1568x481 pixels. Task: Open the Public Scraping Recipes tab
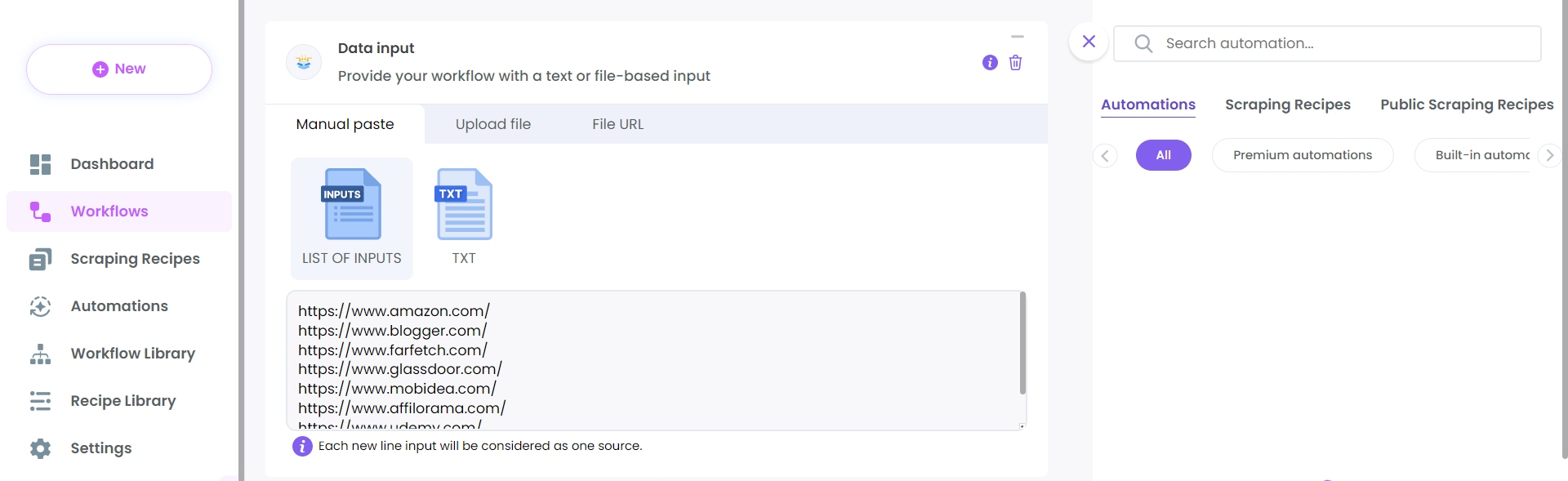[x=1467, y=105]
